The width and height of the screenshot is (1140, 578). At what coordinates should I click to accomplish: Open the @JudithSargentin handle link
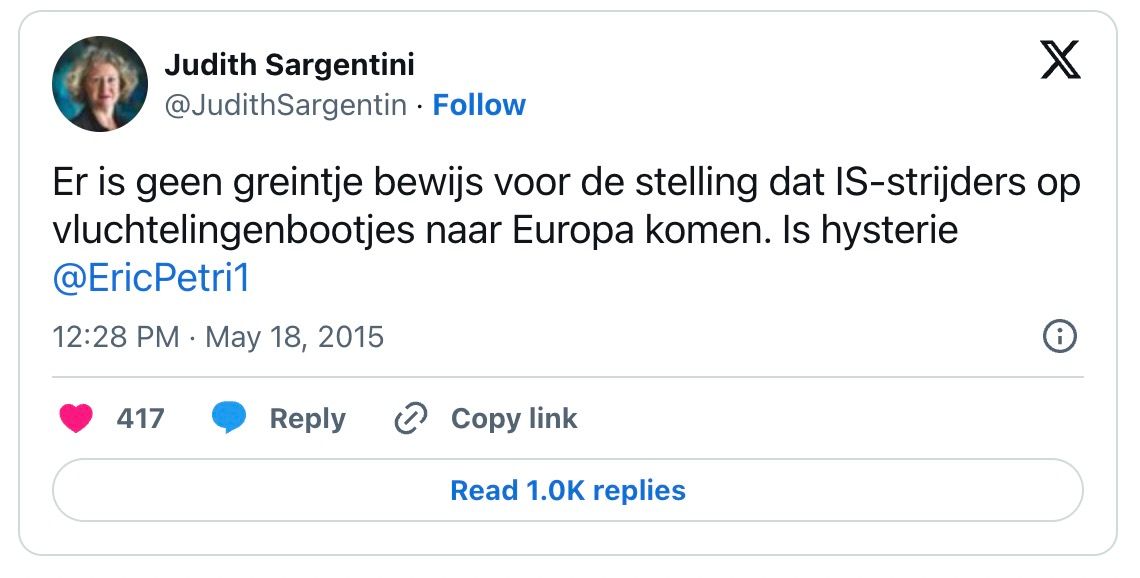[x=285, y=105]
